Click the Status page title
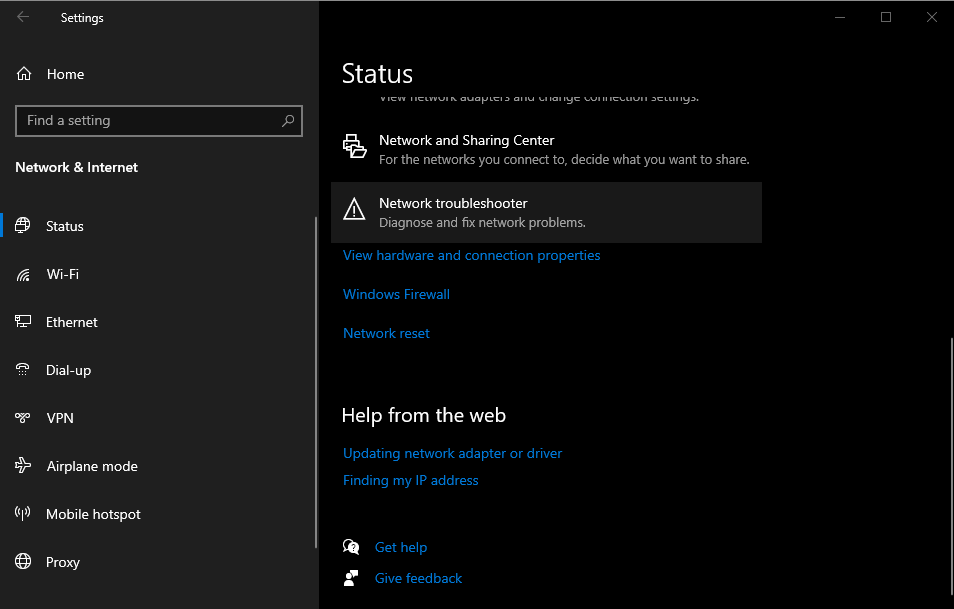 click(377, 74)
